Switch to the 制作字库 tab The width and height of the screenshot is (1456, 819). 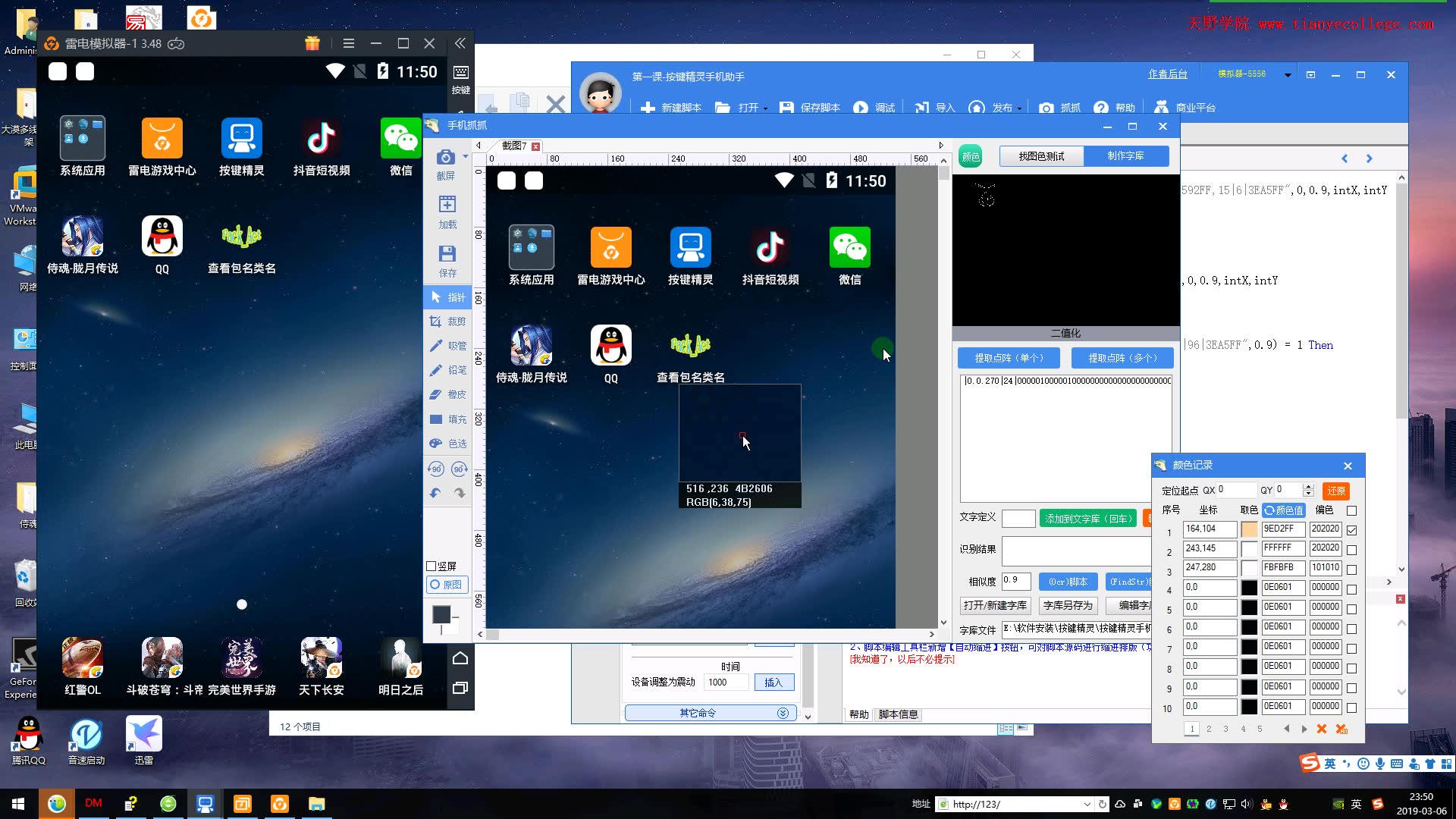point(1125,156)
